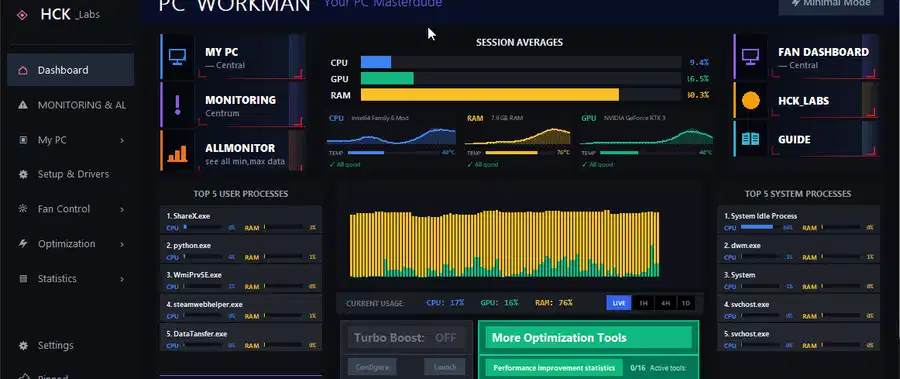The width and height of the screenshot is (900, 379).
Task: Click the Launch button under Turbo Boost
Action: pyautogui.click(x=445, y=367)
